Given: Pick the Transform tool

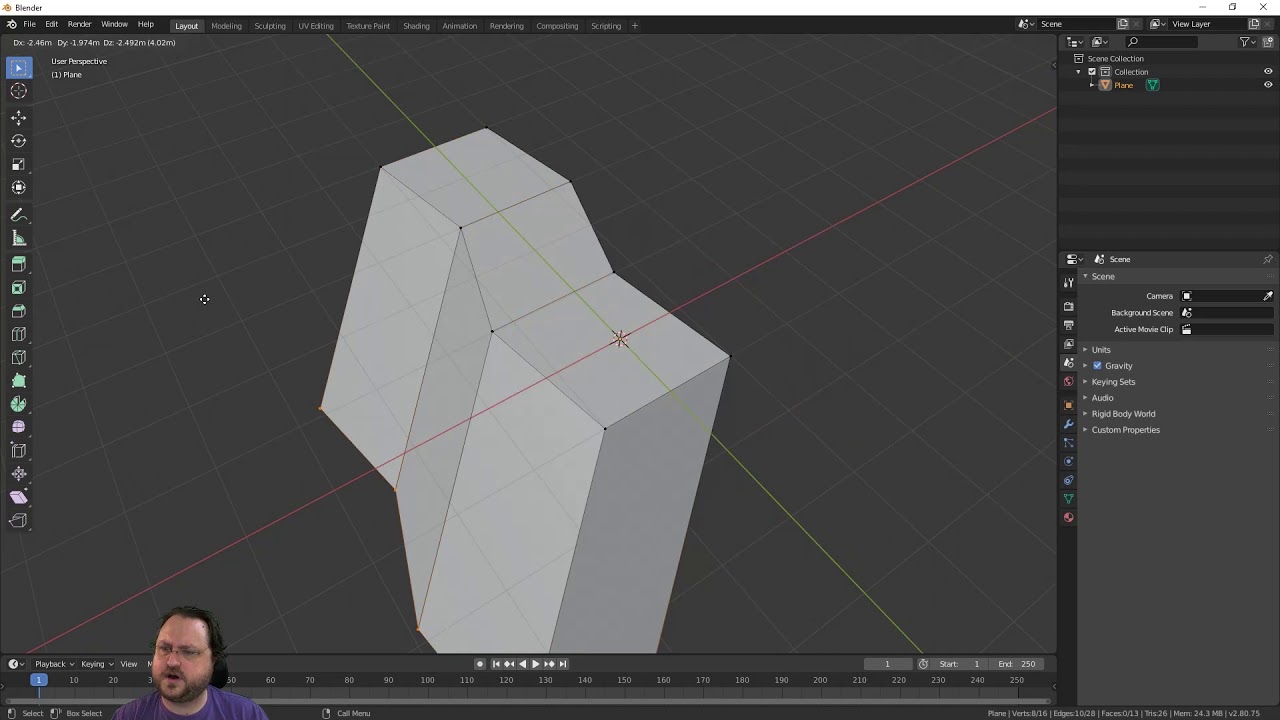Looking at the screenshot, I should coord(18,187).
